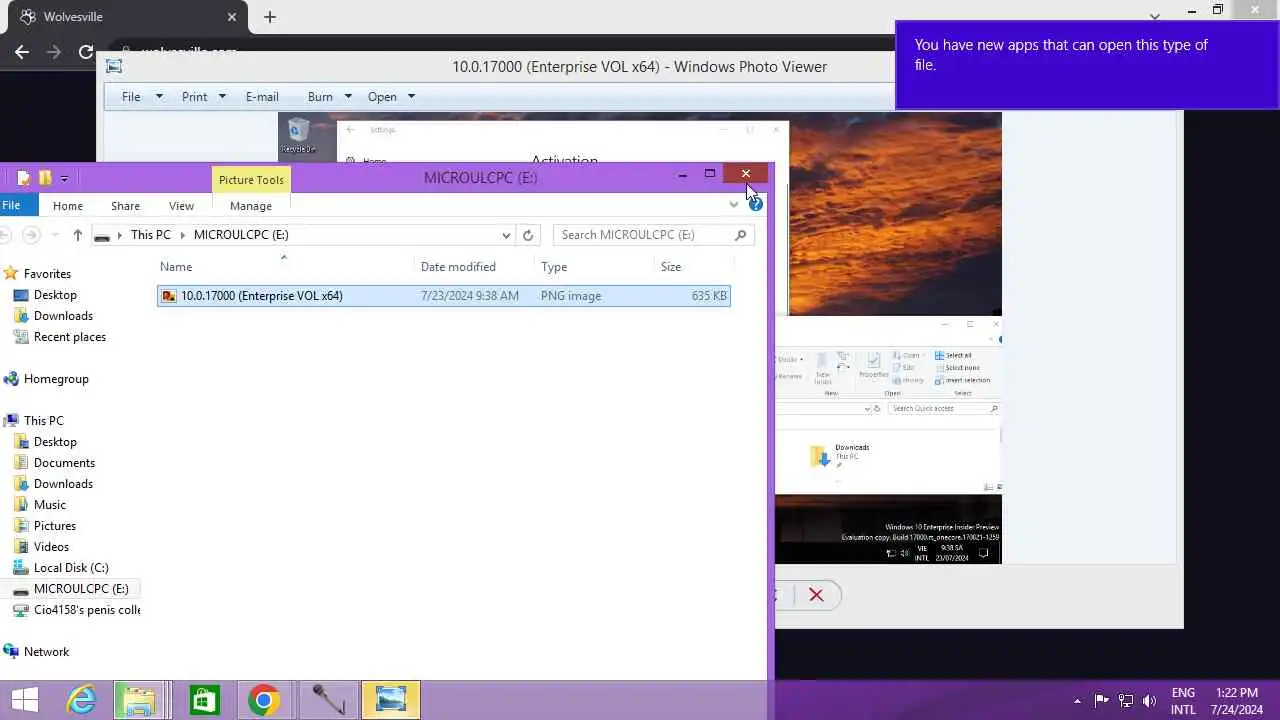The width and height of the screenshot is (1280, 720).
Task: Click the search magnifier icon in Explorer
Action: tap(740, 235)
